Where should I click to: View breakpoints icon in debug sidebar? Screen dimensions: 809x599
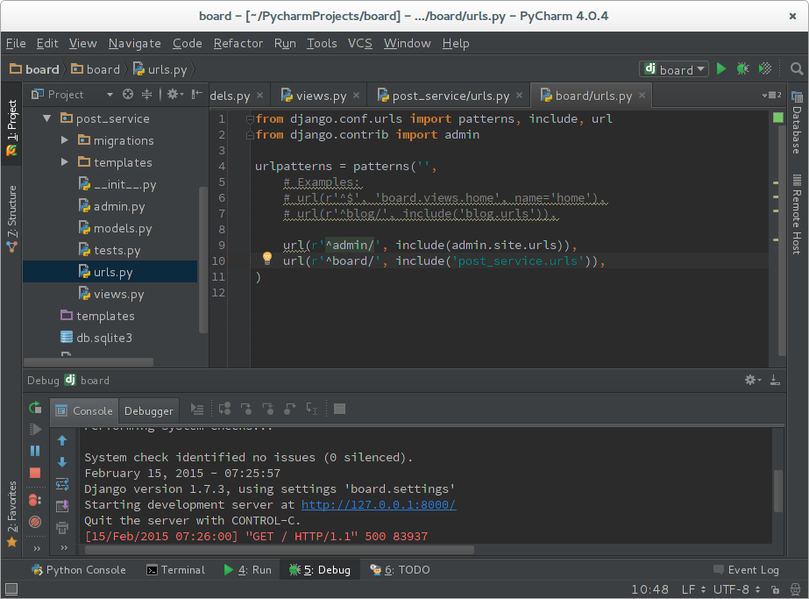point(34,500)
